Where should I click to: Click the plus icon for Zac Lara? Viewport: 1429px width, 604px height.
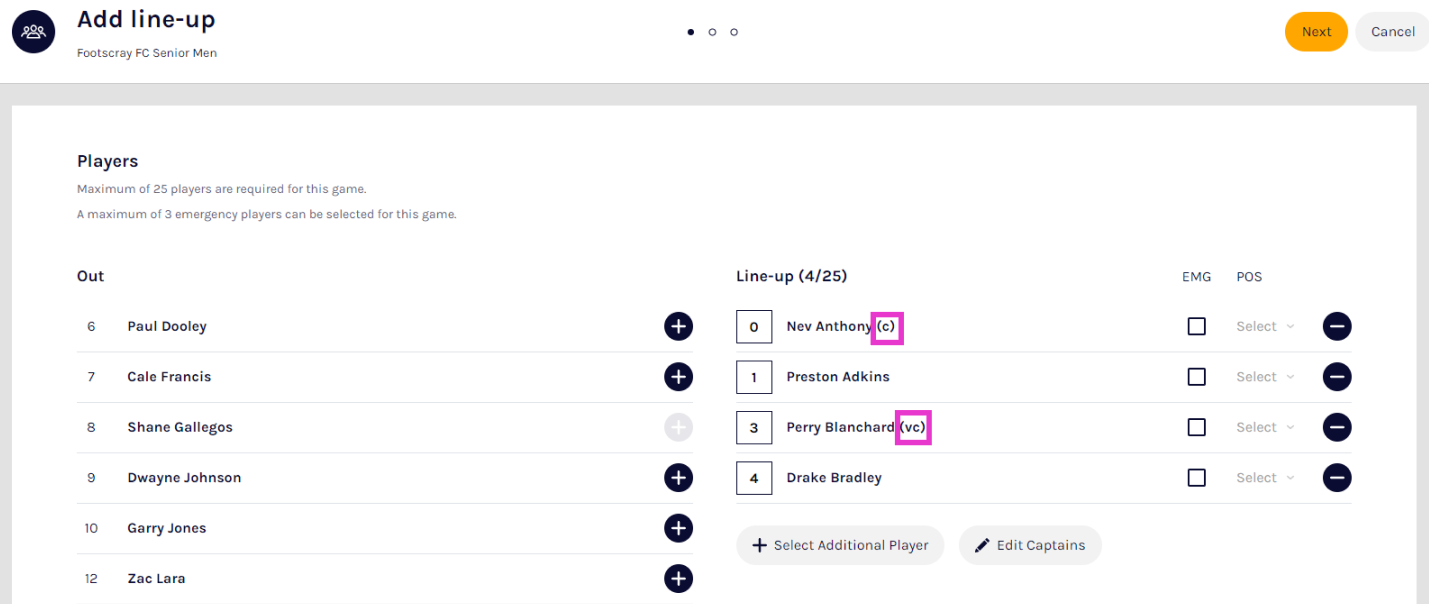pos(678,578)
